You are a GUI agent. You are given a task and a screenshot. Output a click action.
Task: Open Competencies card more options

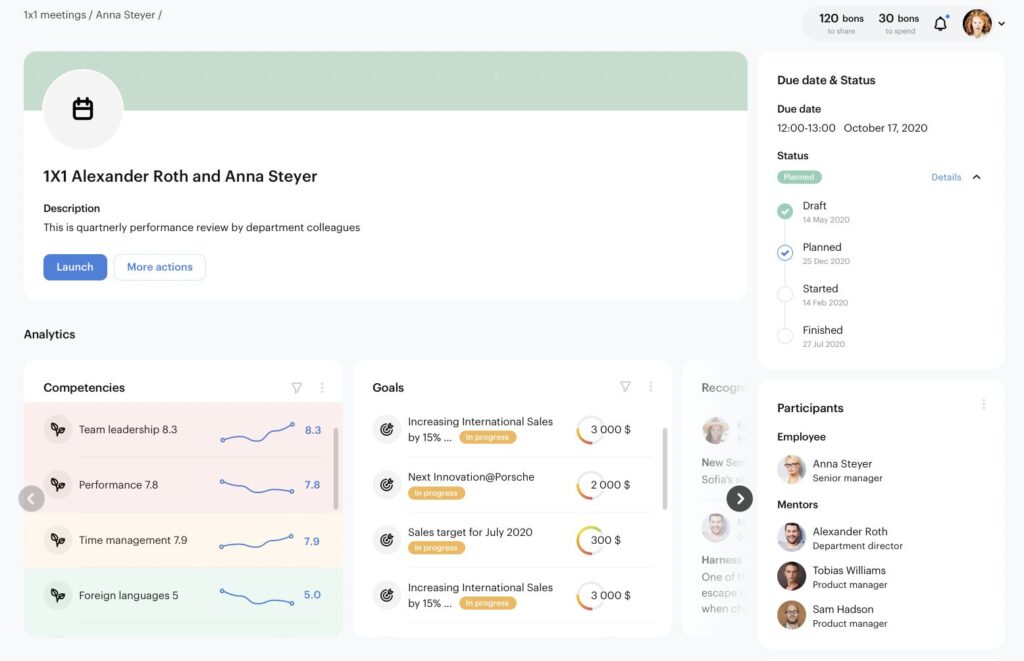(x=322, y=387)
